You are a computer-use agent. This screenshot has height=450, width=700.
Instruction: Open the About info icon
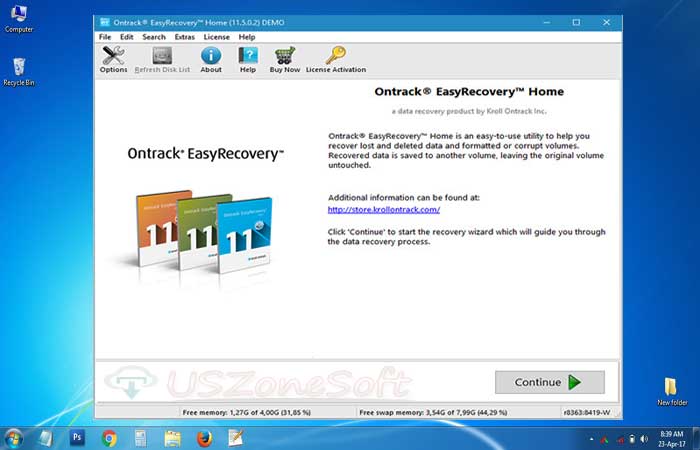click(x=211, y=59)
